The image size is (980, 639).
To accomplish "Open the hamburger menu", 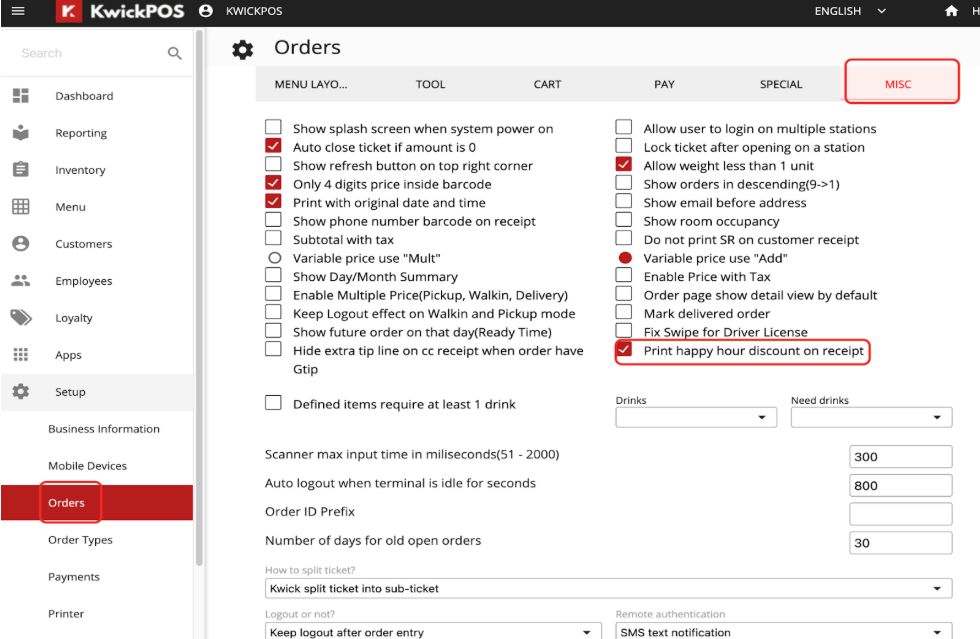I will [x=18, y=11].
